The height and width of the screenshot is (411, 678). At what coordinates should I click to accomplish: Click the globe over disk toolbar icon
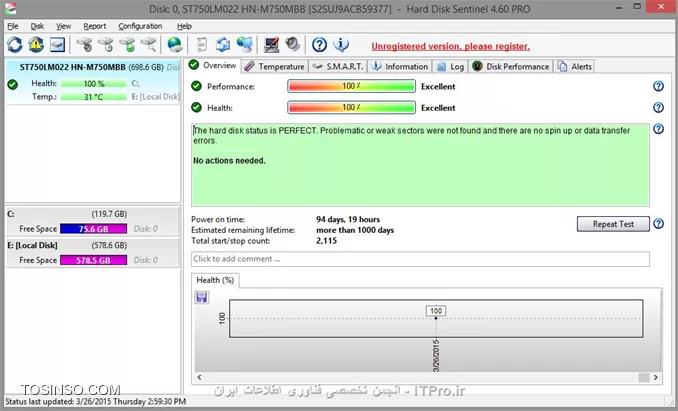pyautogui.click(x=175, y=45)
